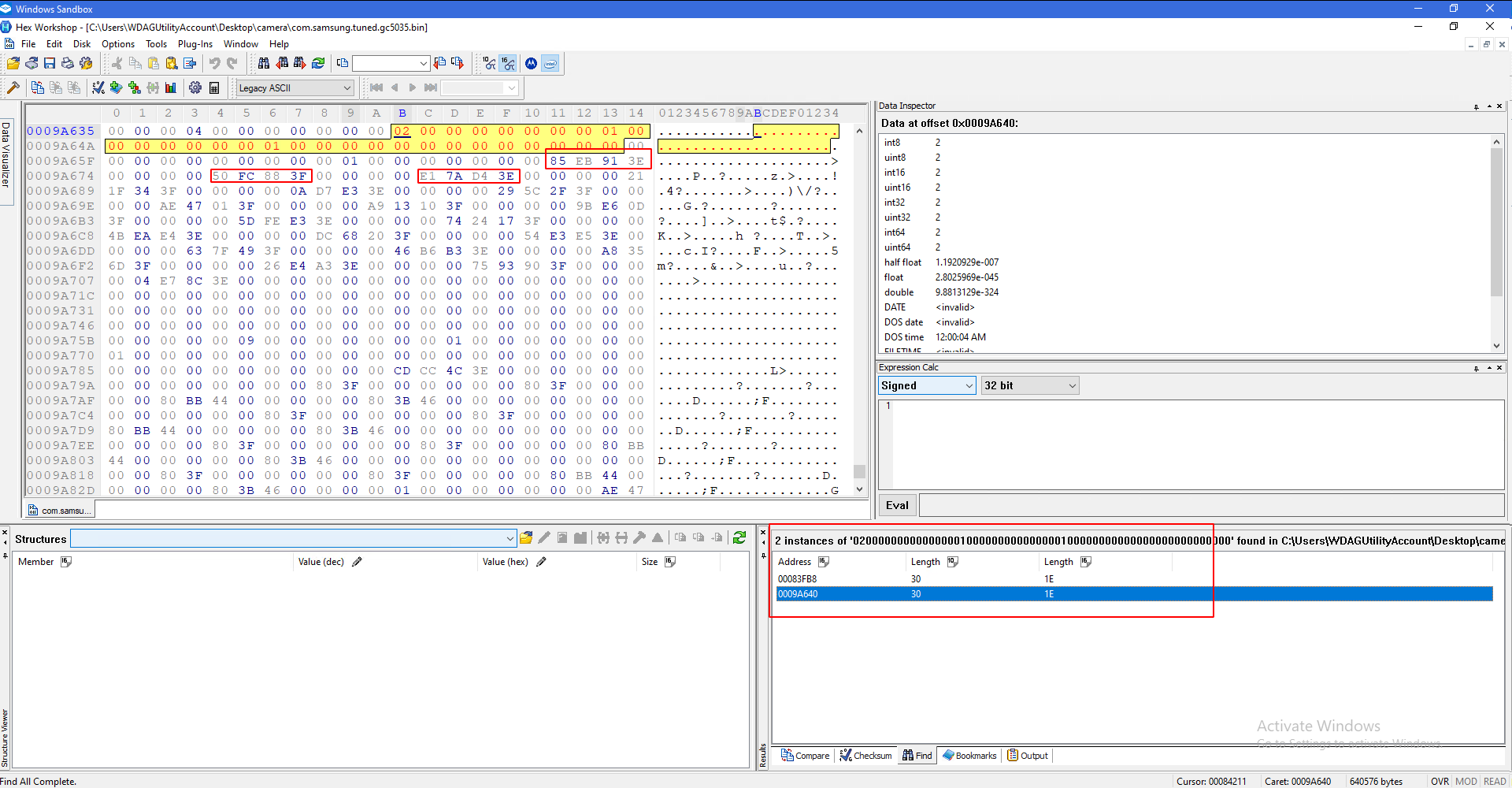This screenshot has width=1512, height=788.
Task: Select the com.samsu... document tab
Action: pyautogui.click(x=61, y=511)
